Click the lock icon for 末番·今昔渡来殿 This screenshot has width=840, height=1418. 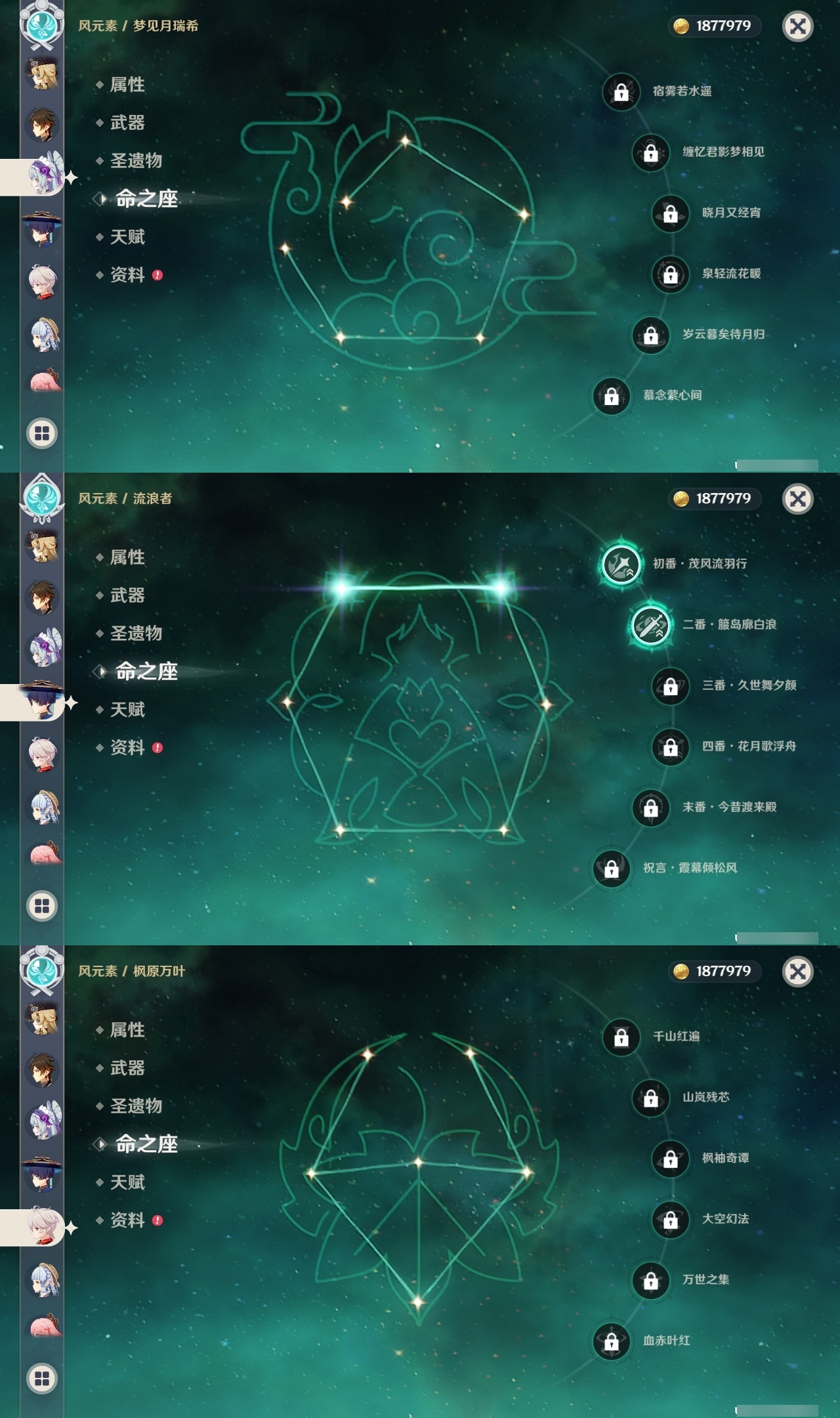[x=650, y=807]
